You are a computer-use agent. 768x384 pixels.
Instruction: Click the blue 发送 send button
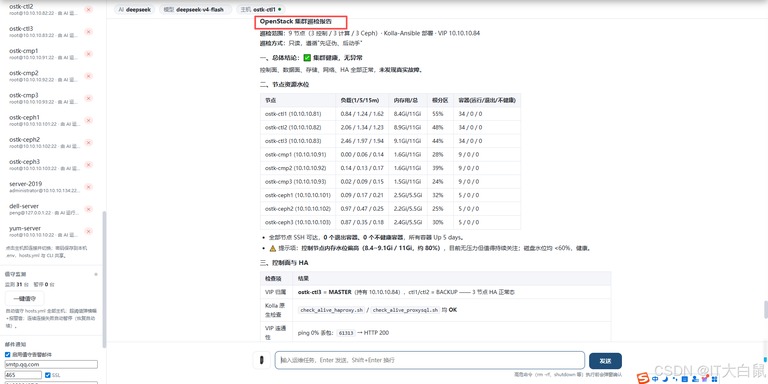pyautogui.click(x=605, y=361)
